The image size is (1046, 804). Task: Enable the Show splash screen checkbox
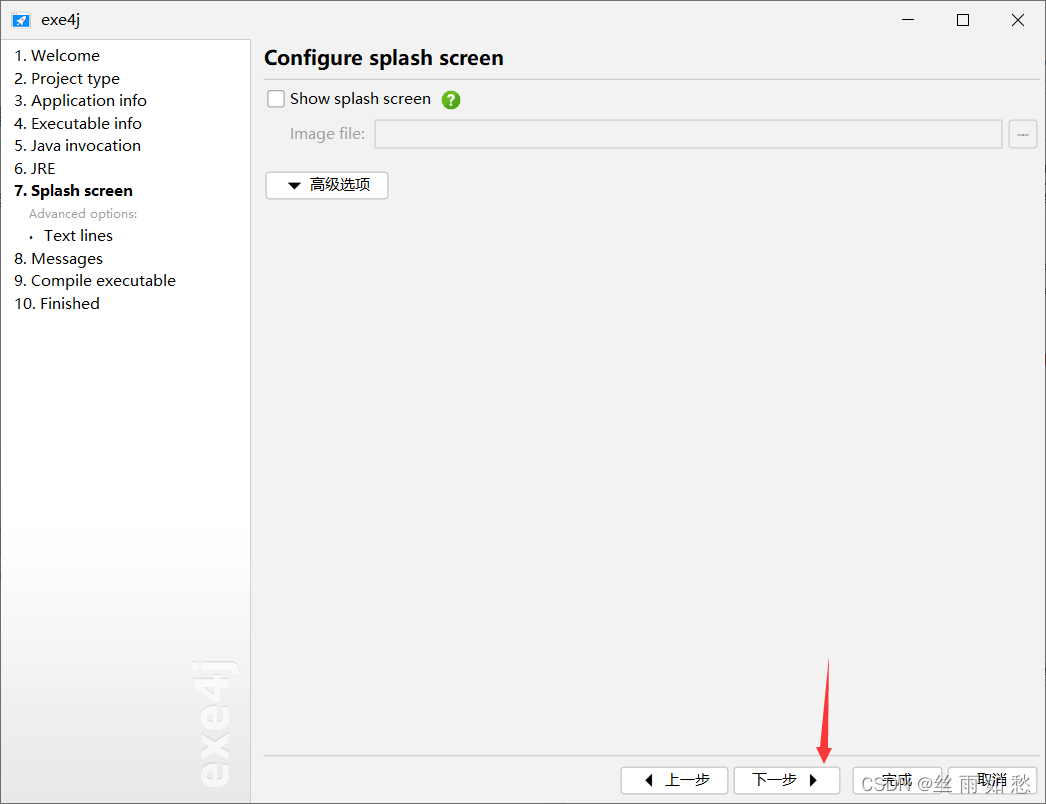click(276, 99)
